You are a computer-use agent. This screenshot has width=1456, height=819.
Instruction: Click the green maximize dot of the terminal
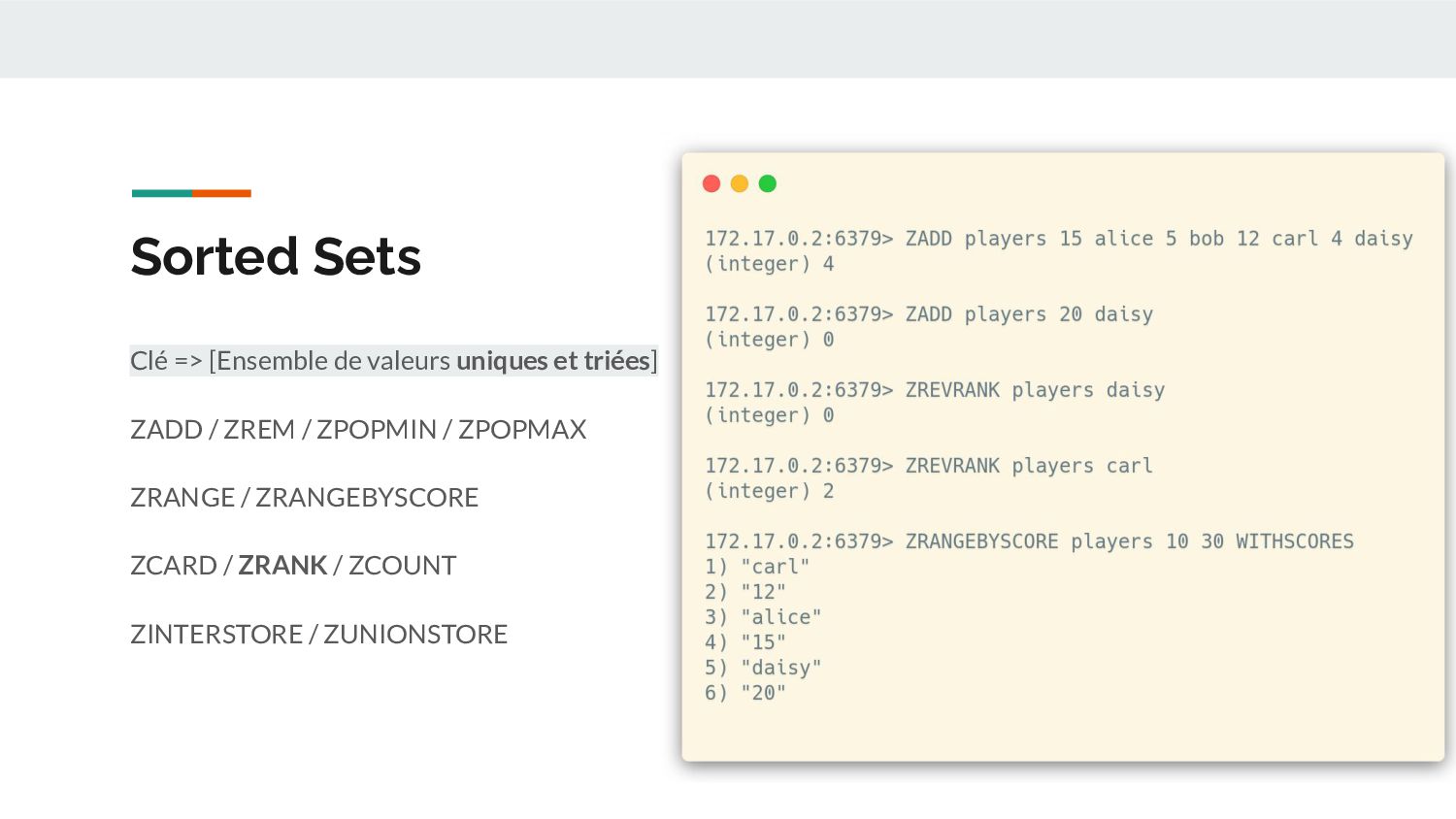click(768, 183)
